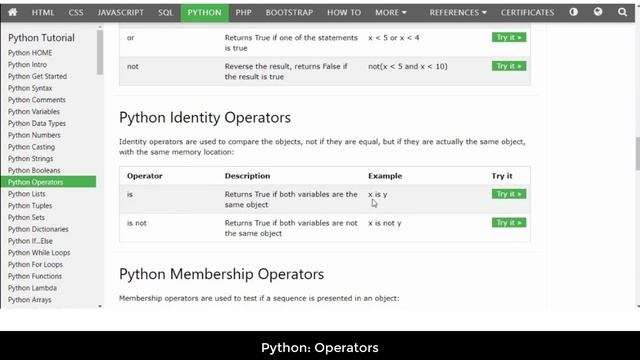The width and height of the screenshot is (640, 360).
Task: Open Python Numbers link
Action: [x=34, y=135]
